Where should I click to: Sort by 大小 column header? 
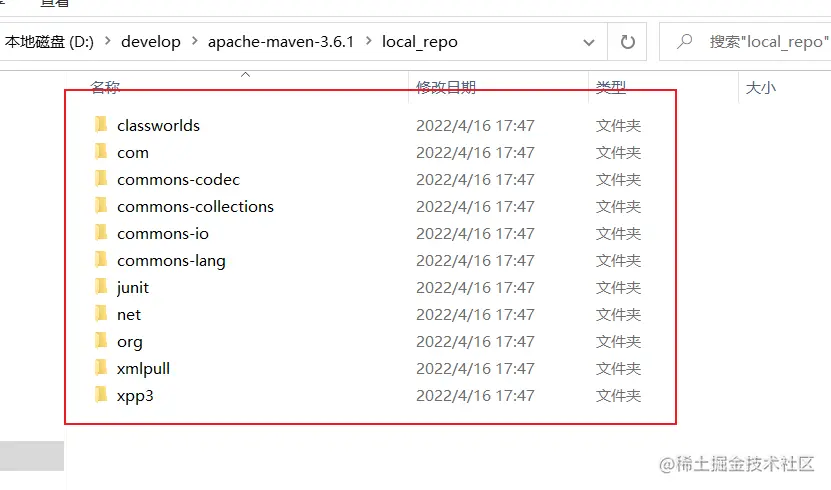(761, 87)
